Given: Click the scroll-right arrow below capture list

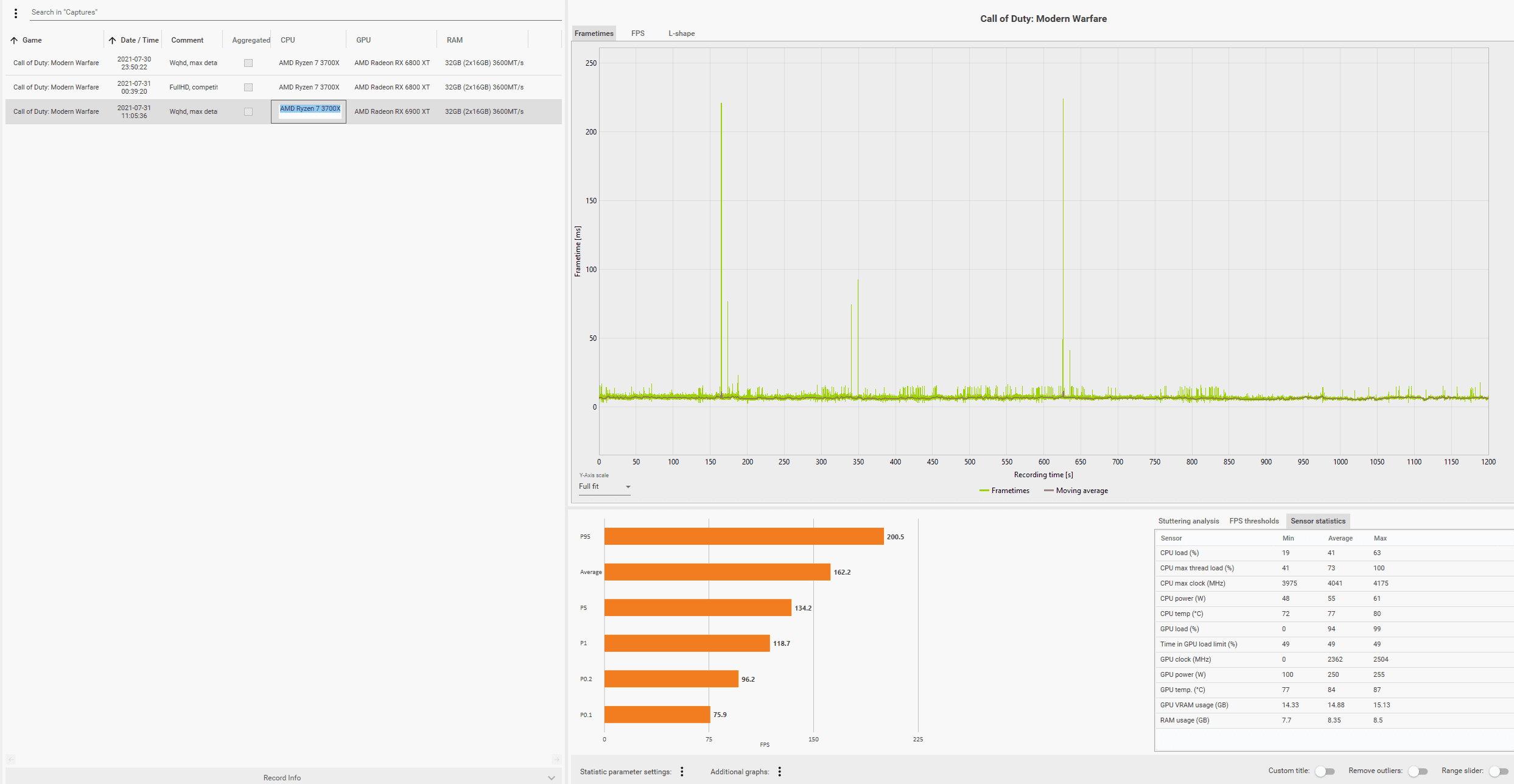Looking at the screenshot, I should 556,760.
